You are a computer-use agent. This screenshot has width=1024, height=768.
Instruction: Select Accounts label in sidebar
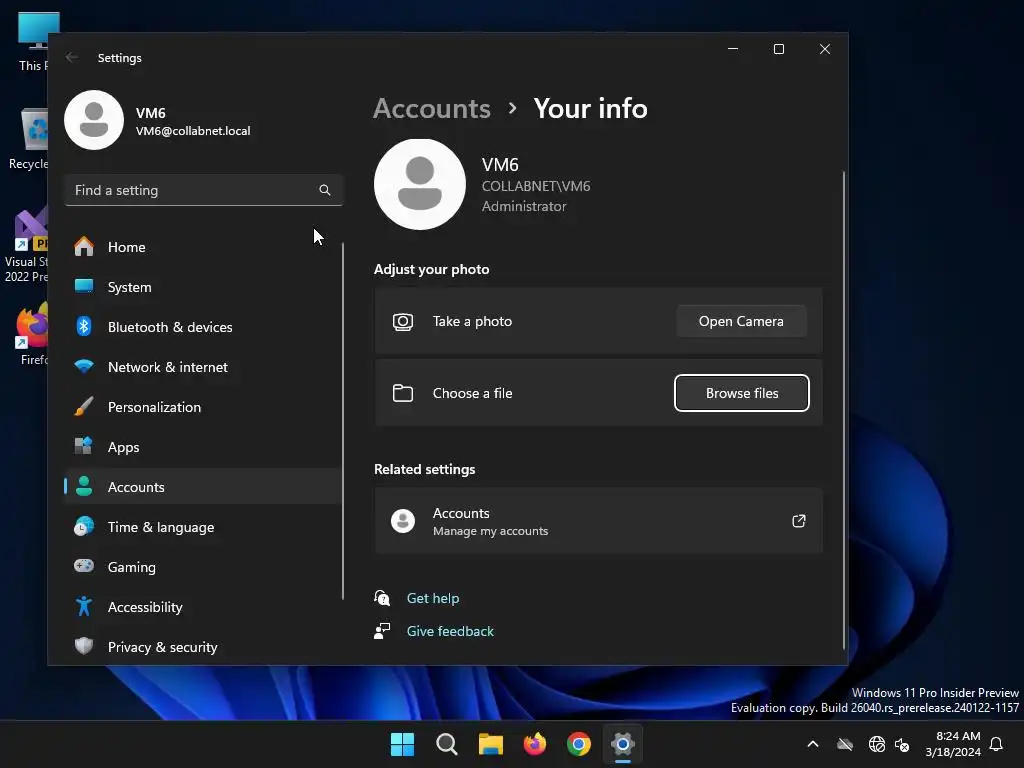click(136, 487)
